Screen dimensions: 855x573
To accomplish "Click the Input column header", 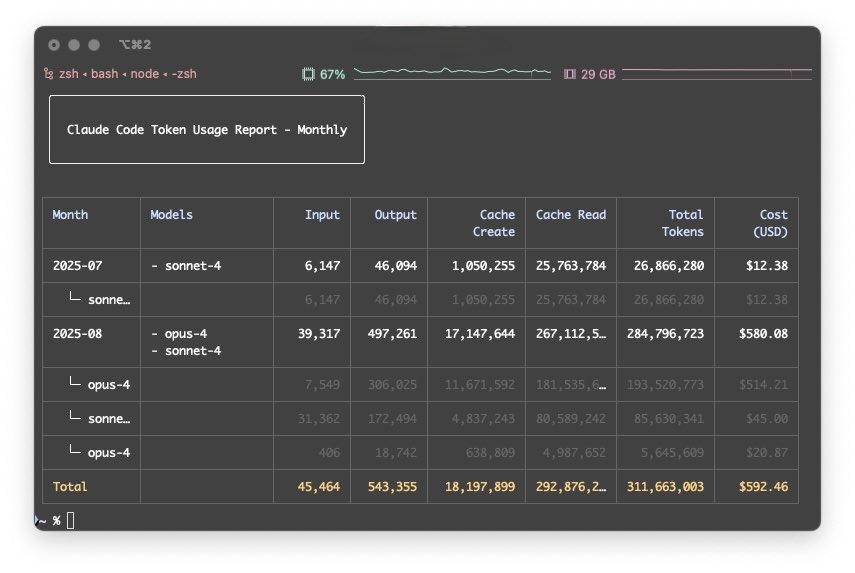I will 322,215.
